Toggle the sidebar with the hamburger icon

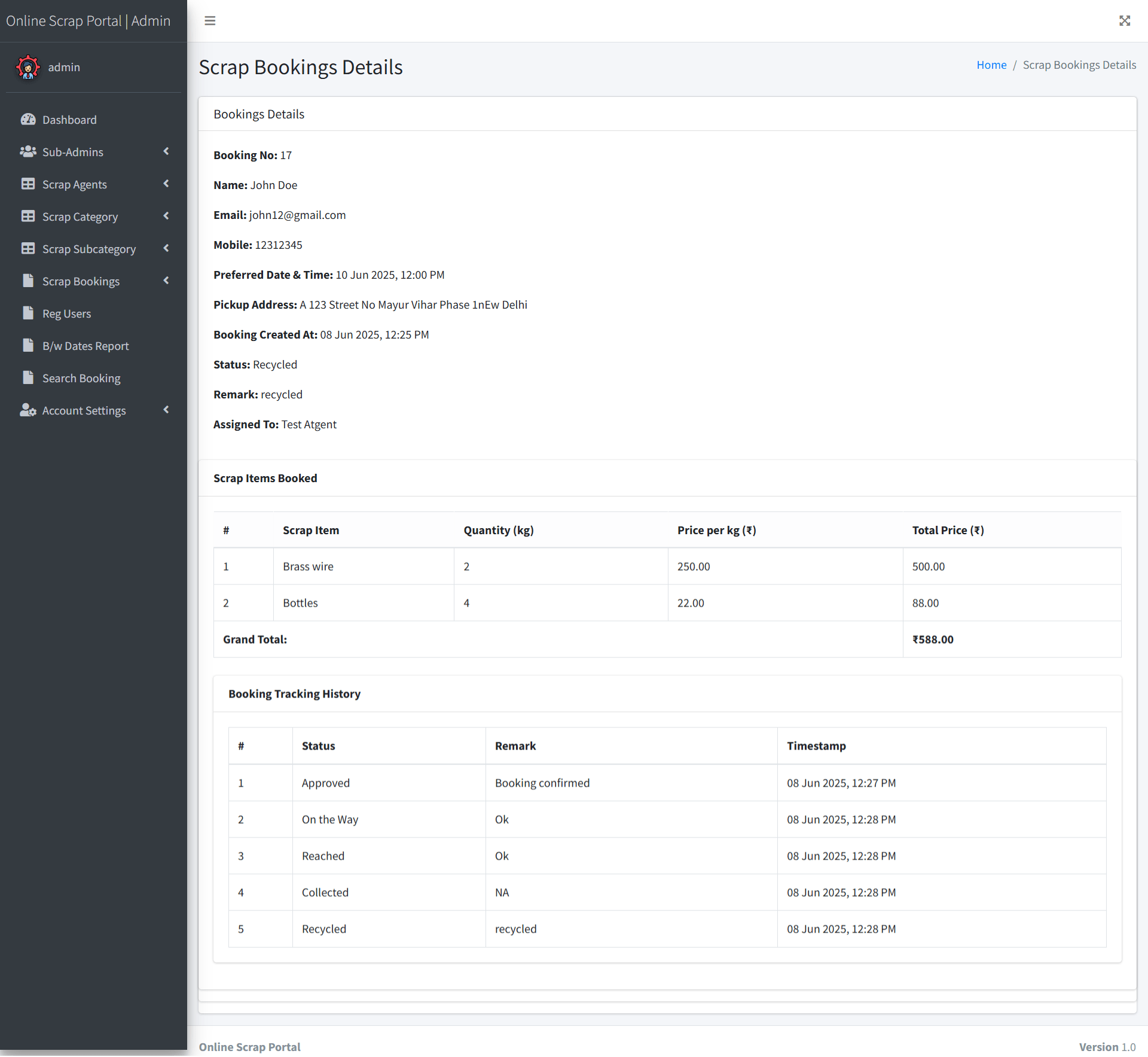(210, 21)
